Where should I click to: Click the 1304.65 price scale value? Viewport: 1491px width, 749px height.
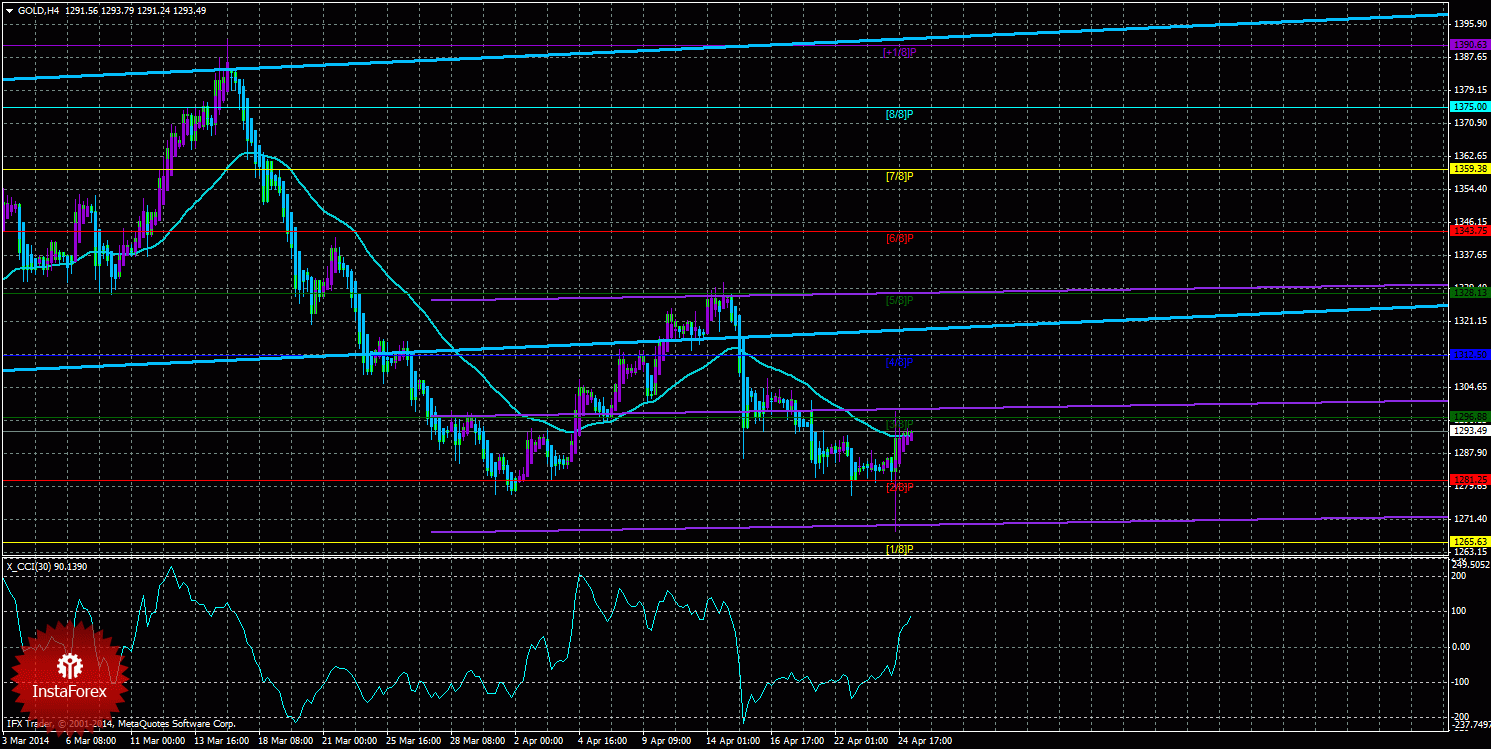[1469, 386]
